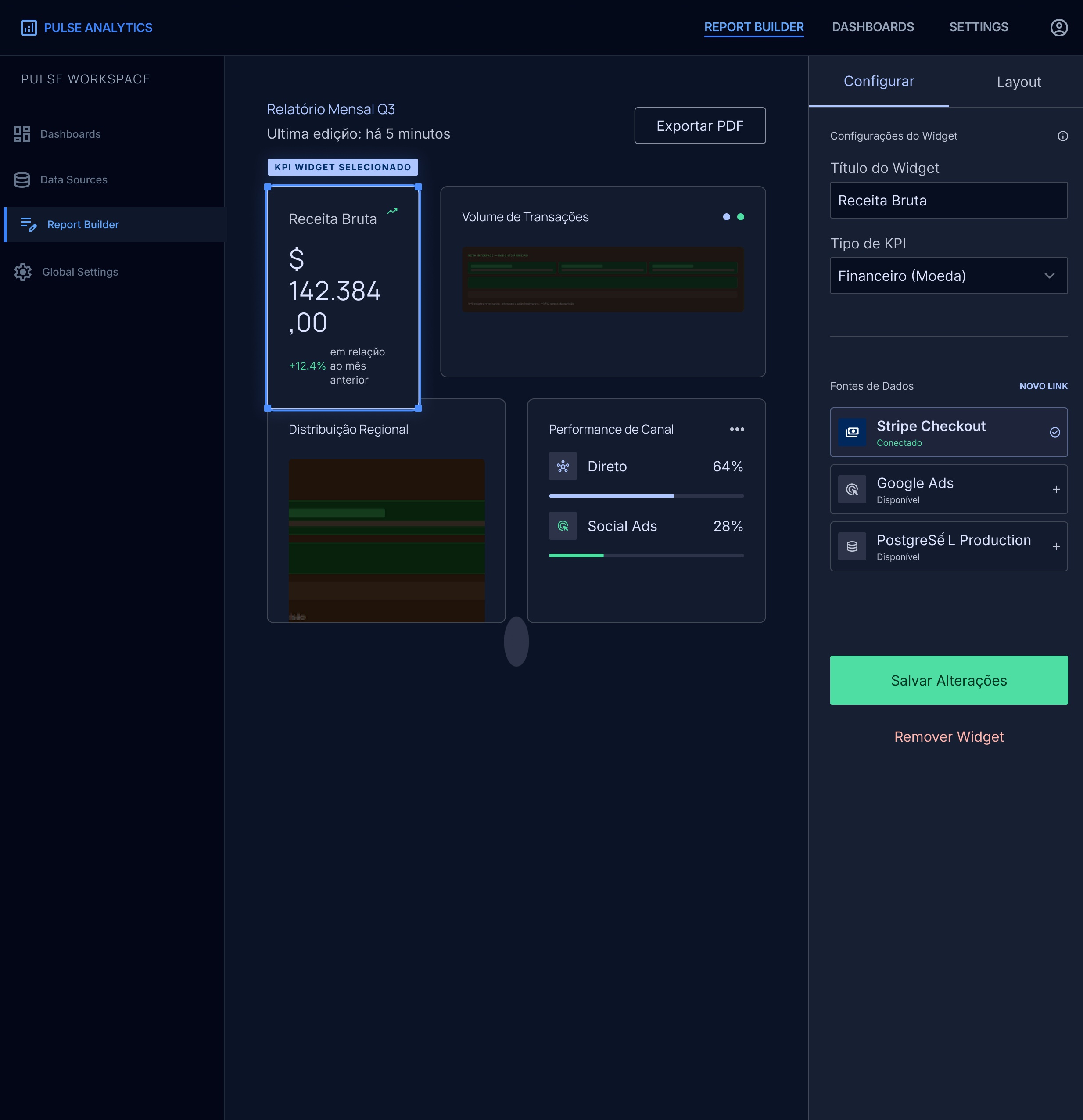Click the Exportar PDF button
This screenshot has width=1083, height=1120.
coord(699,126)
